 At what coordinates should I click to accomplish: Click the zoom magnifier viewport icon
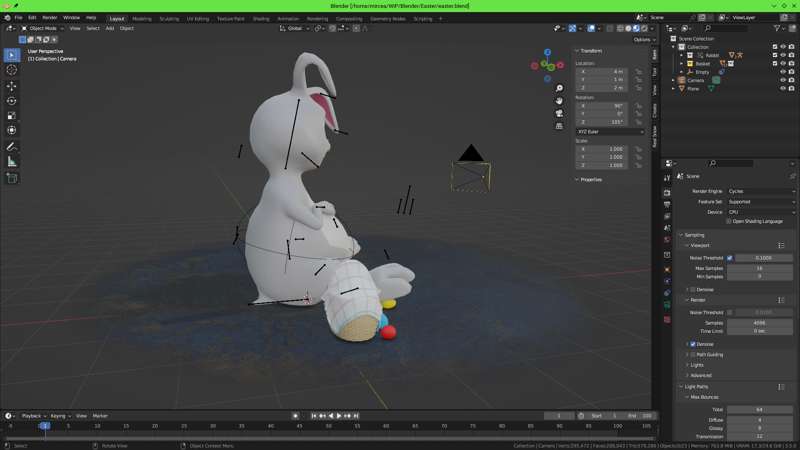click(x=559, y=88)
